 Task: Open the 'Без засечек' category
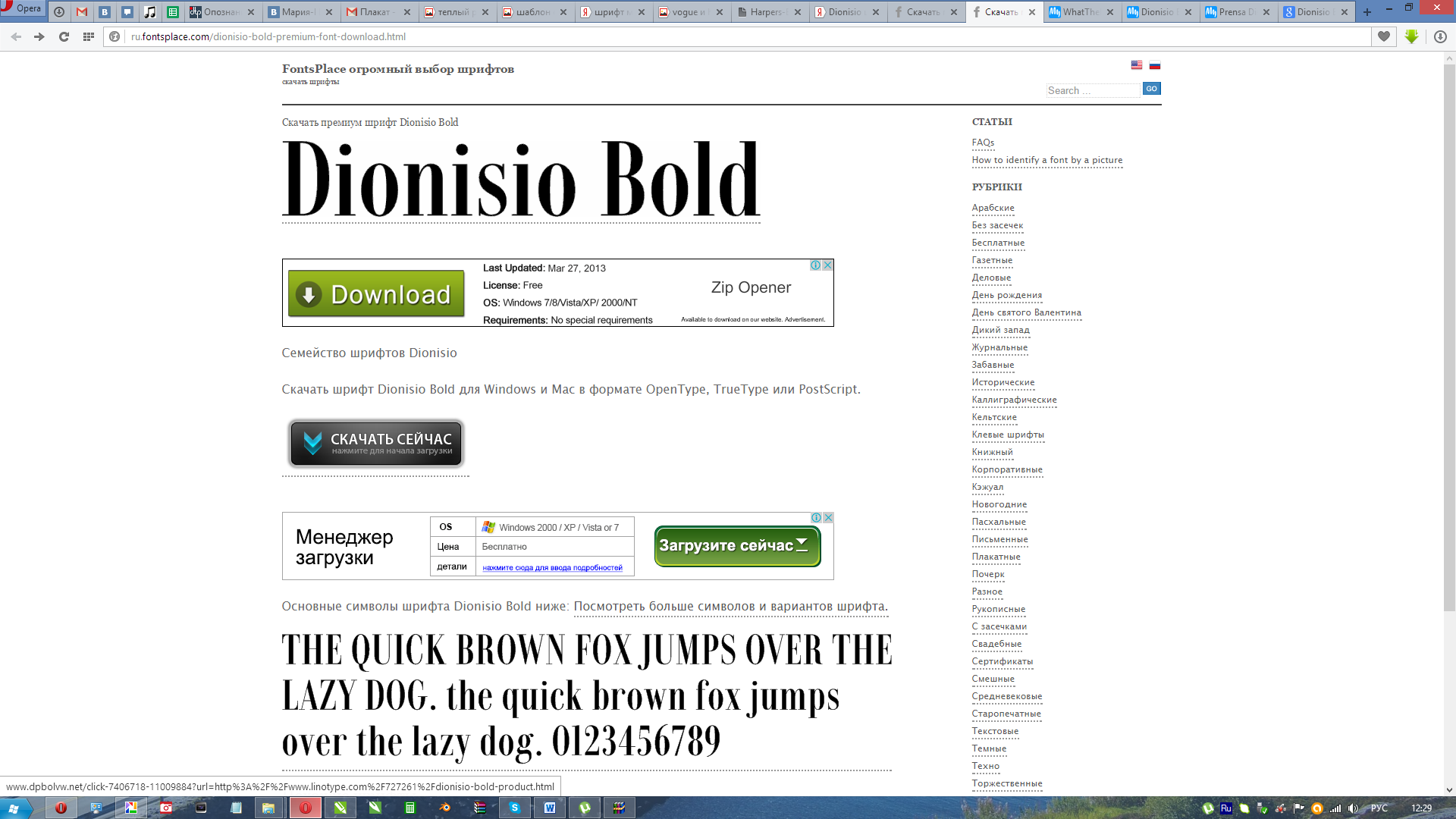click(x=997, y=225)
